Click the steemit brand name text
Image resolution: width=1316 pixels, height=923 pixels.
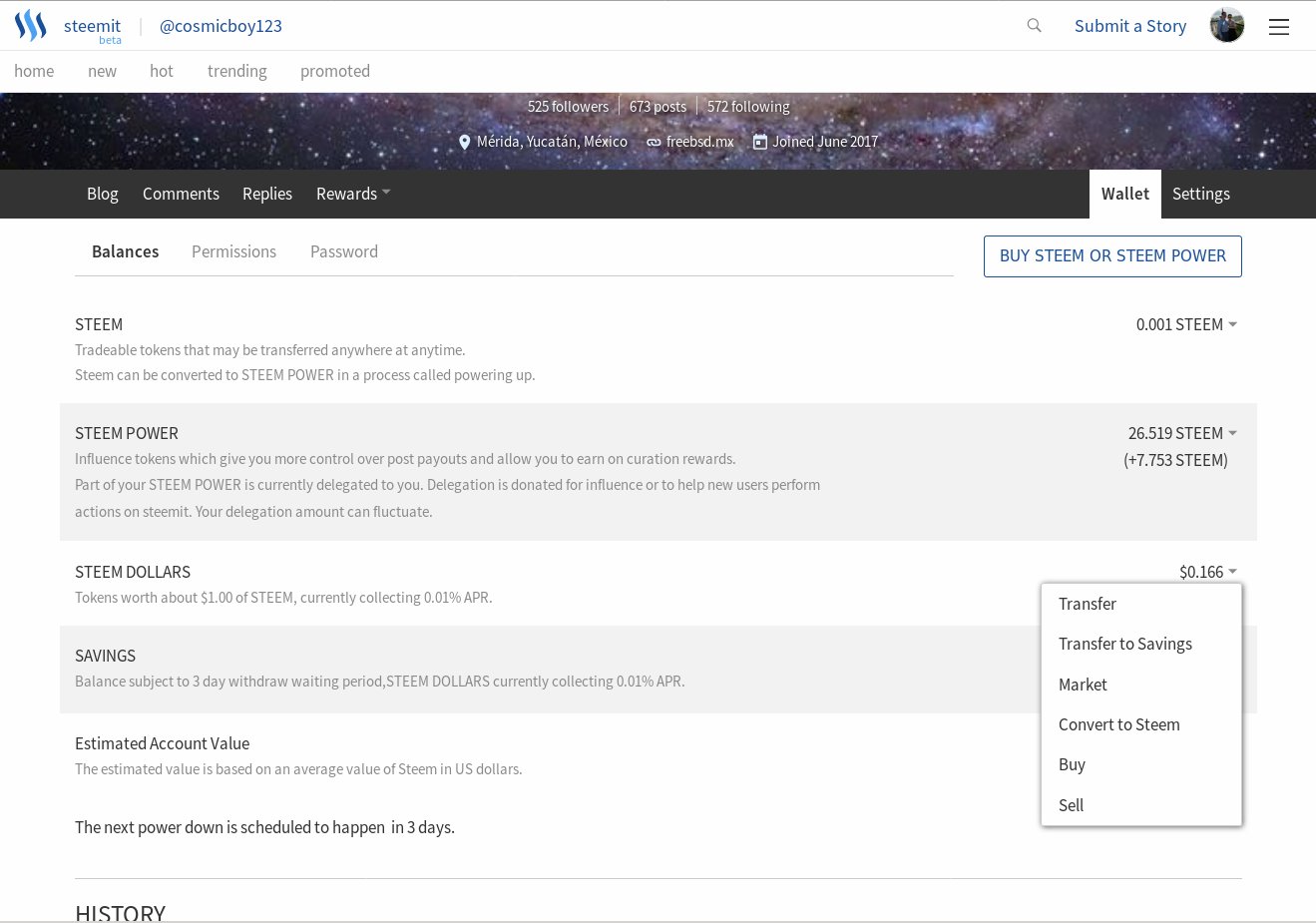(x=92, y=26)
